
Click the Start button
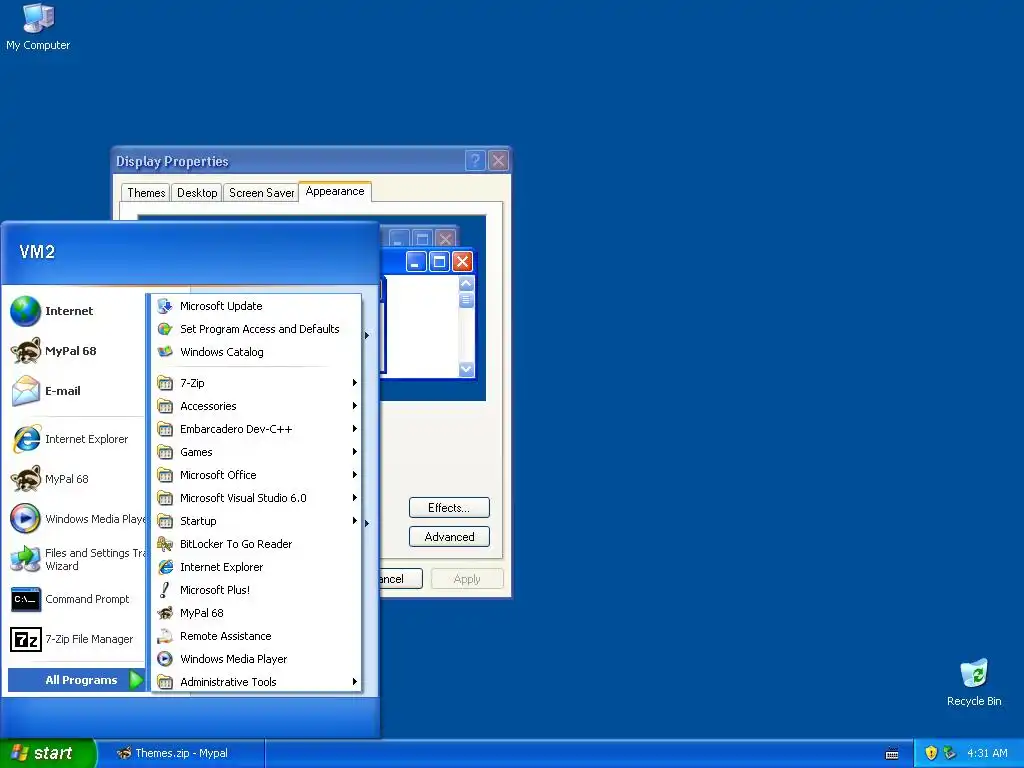point(47,753)
